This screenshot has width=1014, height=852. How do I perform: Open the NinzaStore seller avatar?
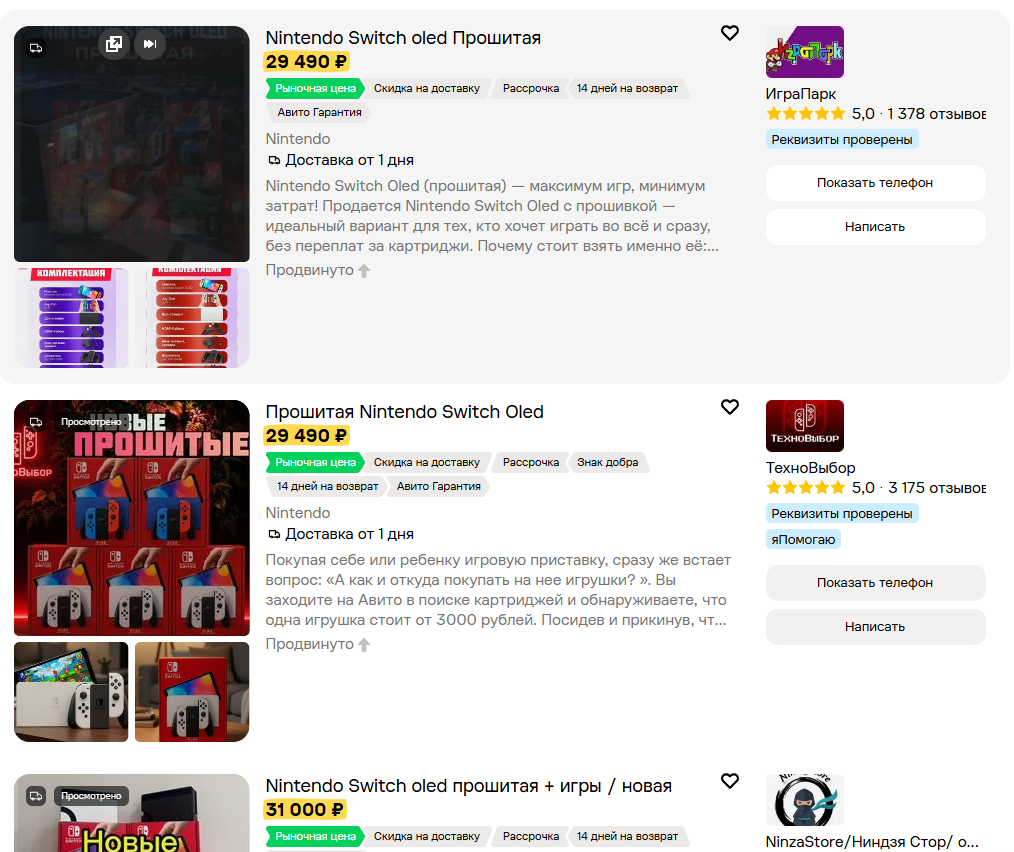804,800
